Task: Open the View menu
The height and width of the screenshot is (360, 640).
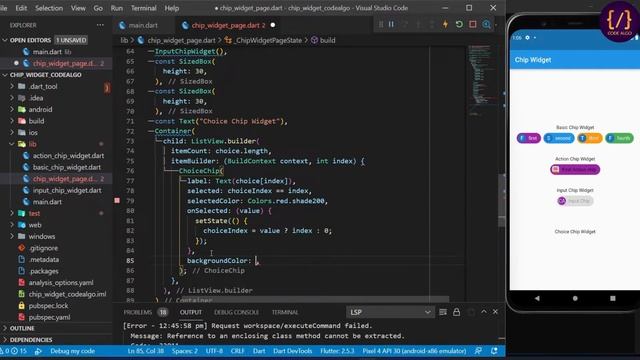Action: 78,8
